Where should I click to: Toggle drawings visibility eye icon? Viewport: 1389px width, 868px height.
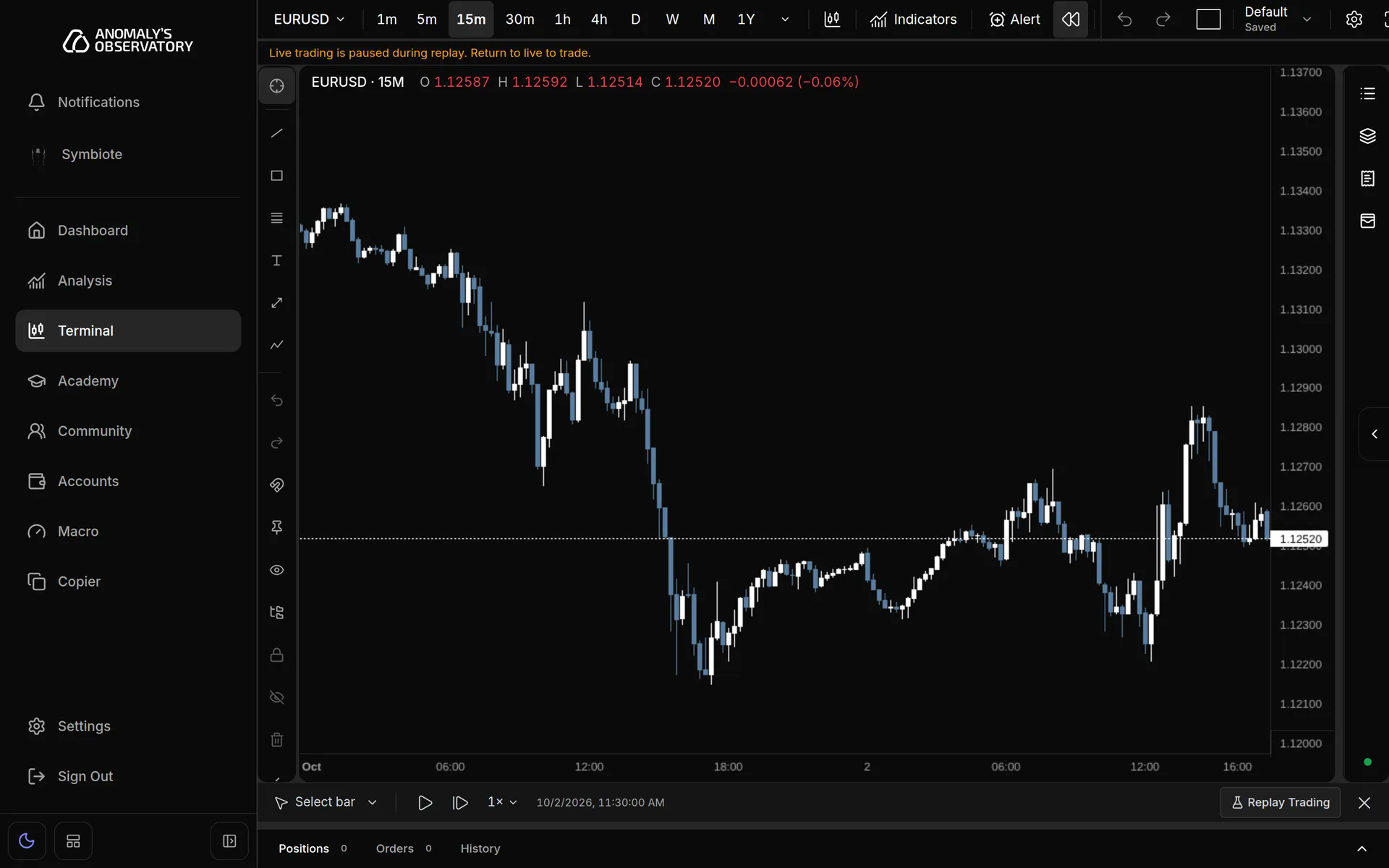pos(276,570)
